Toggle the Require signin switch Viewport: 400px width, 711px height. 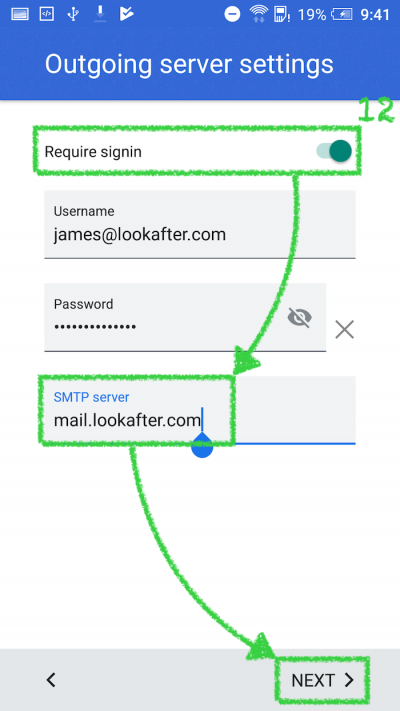[x=335, y=151]
